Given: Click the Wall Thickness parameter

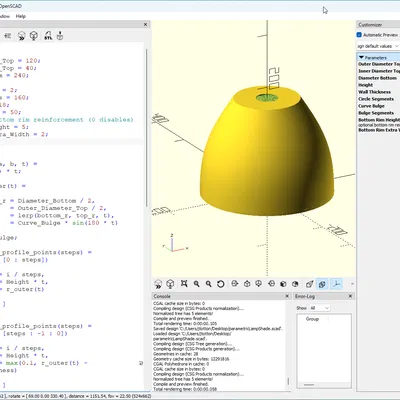Looking at the screenshot, I should point(374,92).
